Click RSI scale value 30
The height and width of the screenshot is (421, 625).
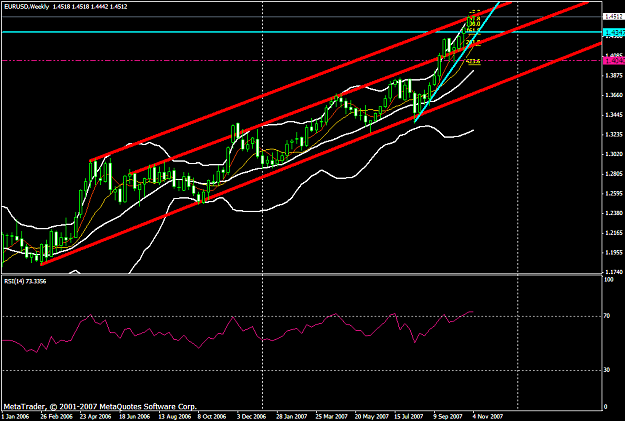pyautogui.click(x=607, y=370)
